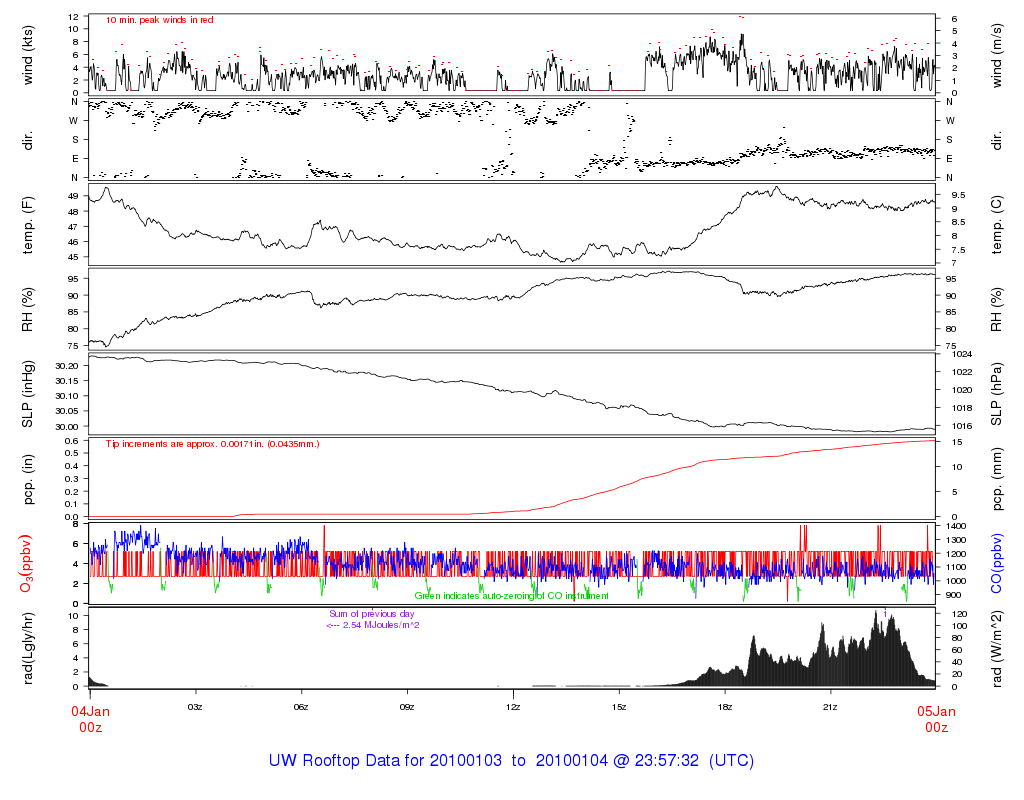
Task: Click the '03z' time axis tick
Action: tap(195, 707)
